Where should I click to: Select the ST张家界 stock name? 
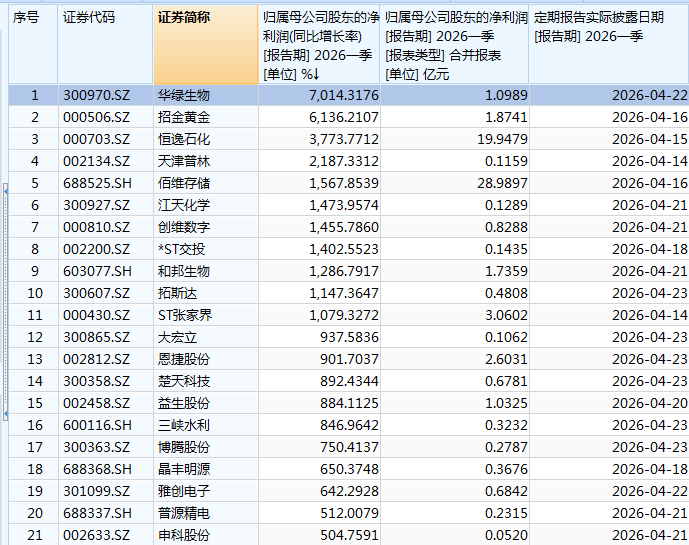[184, 315]
